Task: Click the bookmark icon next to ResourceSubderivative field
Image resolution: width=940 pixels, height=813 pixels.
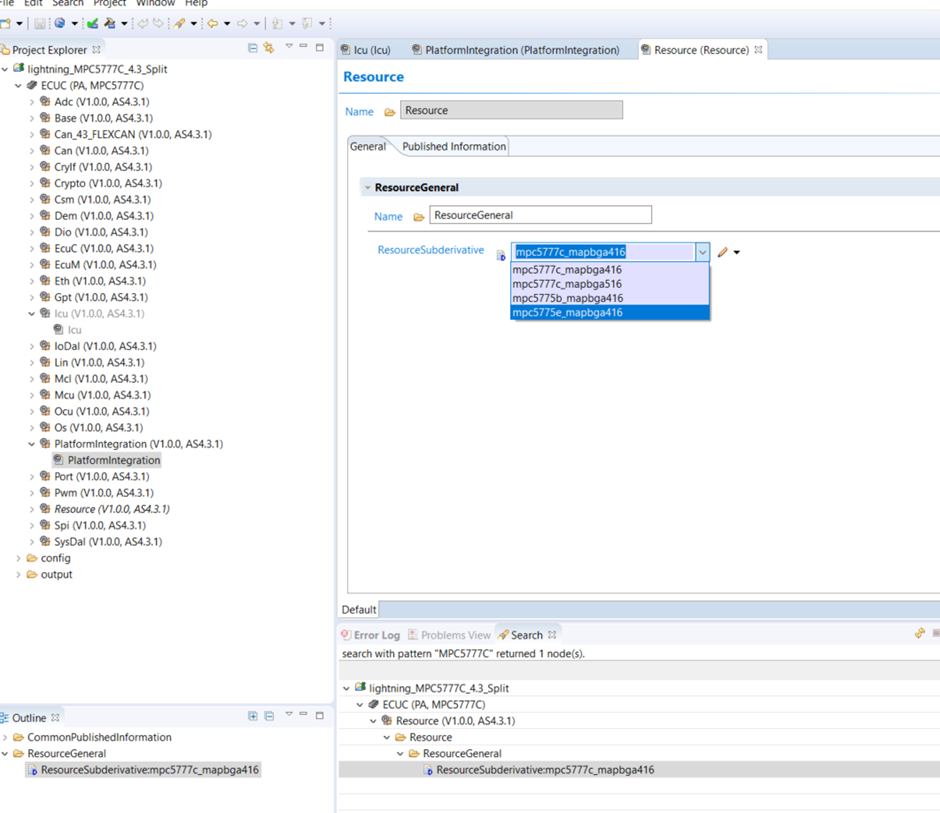Action: [x=500, y=254]
